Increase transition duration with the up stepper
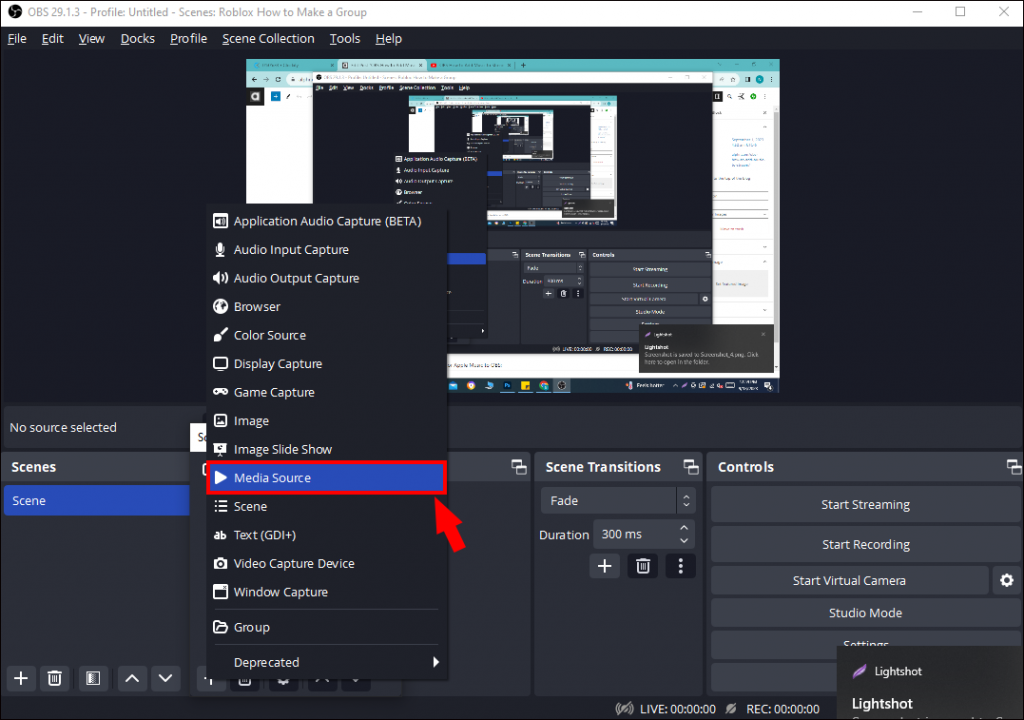1024x720 pixels. (x=683, y=528)
